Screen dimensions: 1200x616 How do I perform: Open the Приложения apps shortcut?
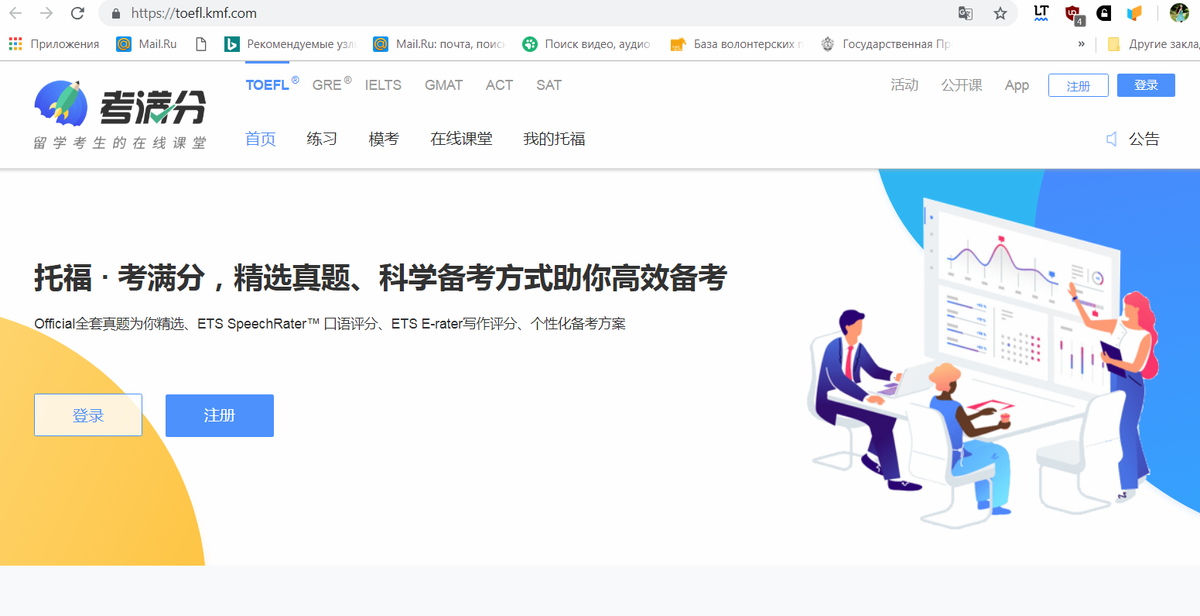click(x=54, y=44)
